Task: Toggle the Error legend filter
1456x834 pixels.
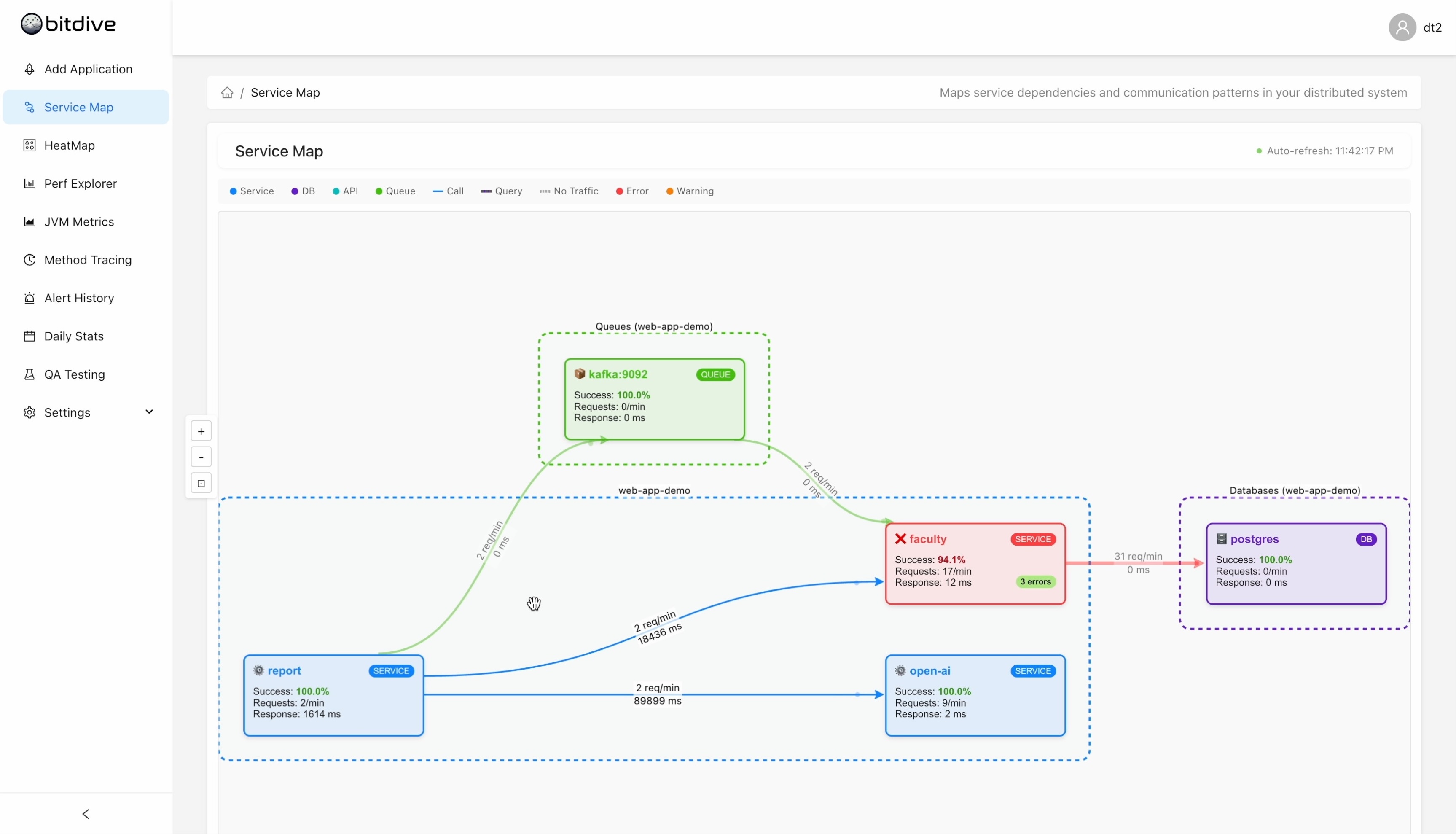Action: click(x=631, y=191)
